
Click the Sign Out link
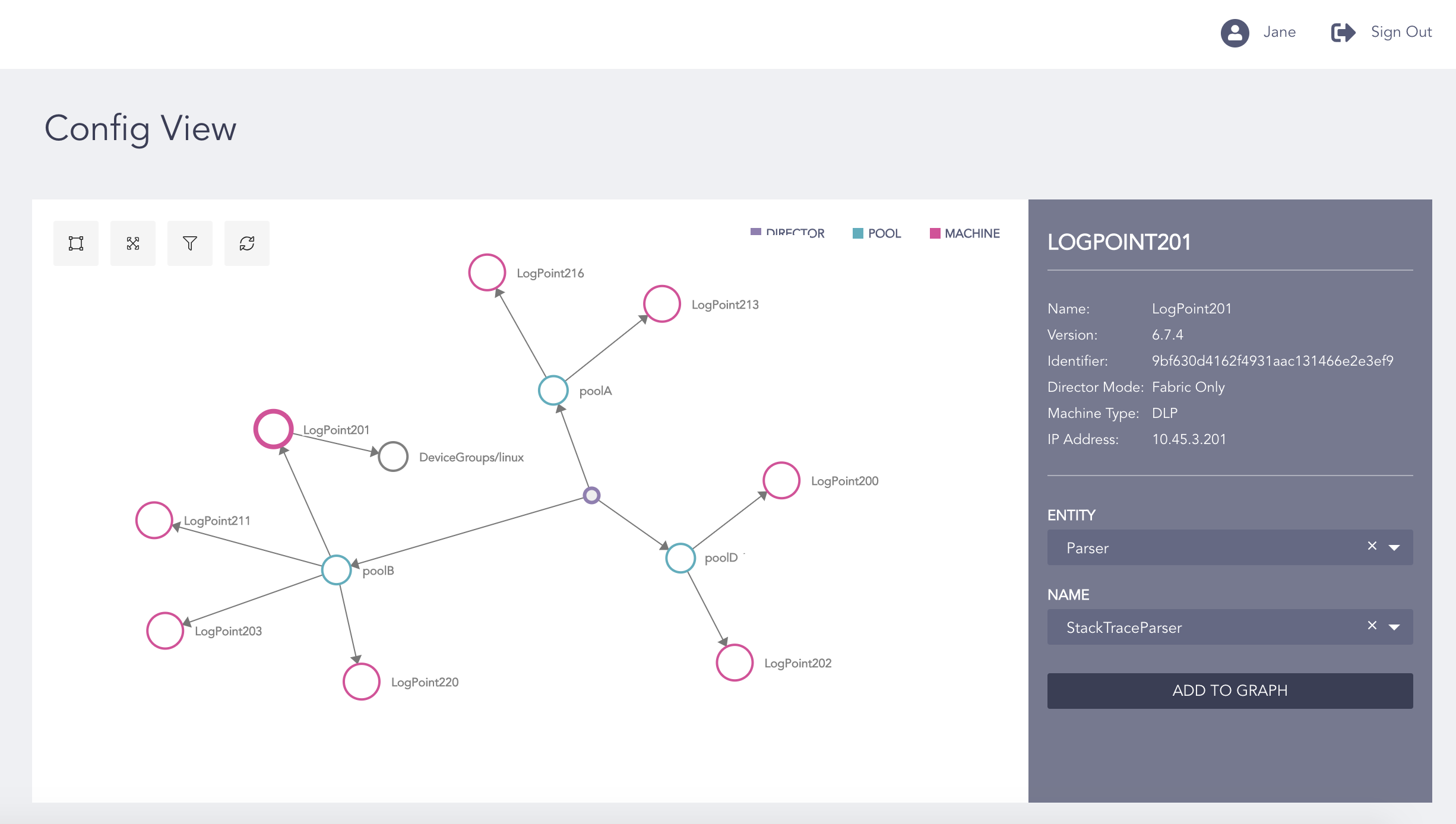[1401, 32]
